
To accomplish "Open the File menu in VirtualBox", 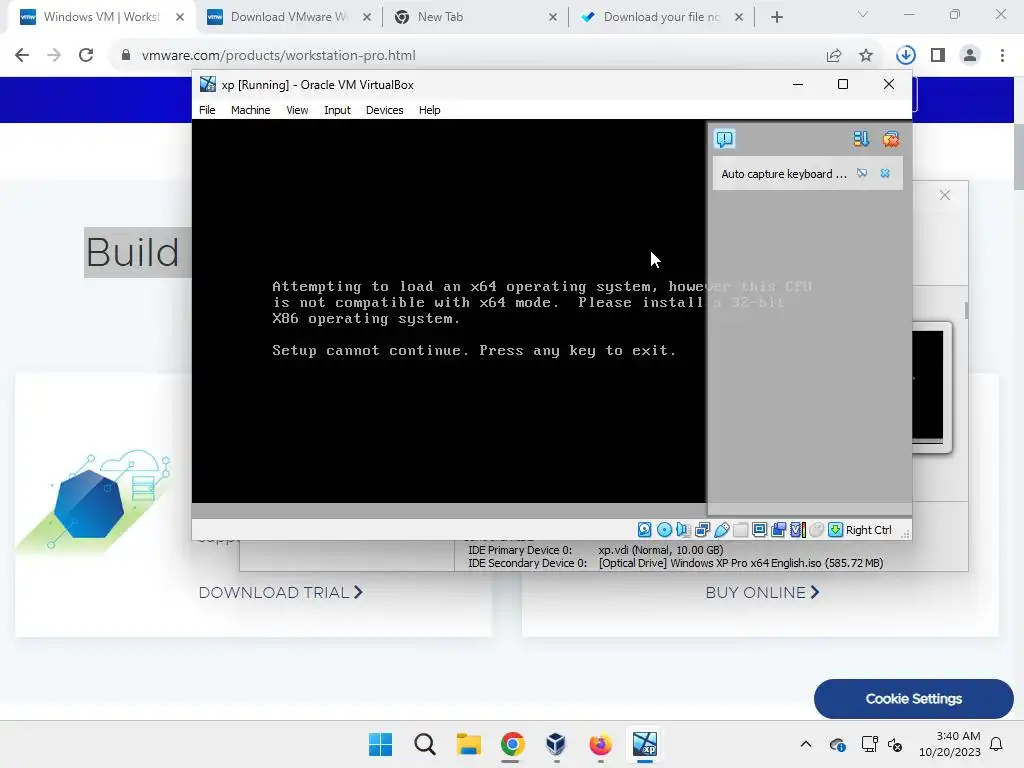I will tap(207, 110).
